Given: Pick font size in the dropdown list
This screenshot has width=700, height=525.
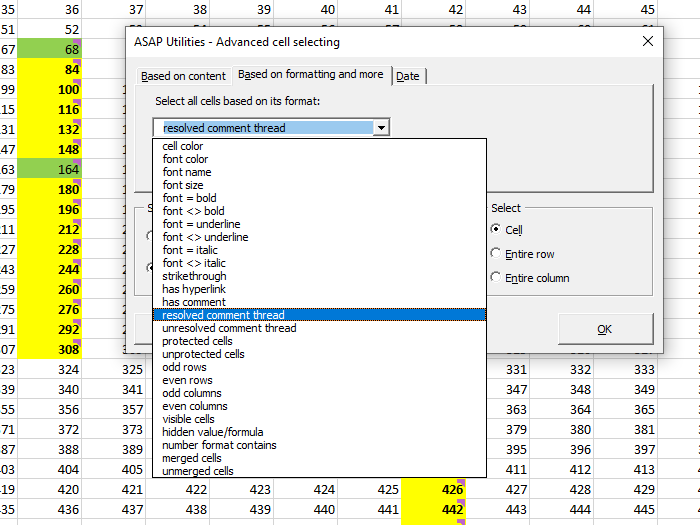Looking at the screenshot, I should click(x=319, y=185).
